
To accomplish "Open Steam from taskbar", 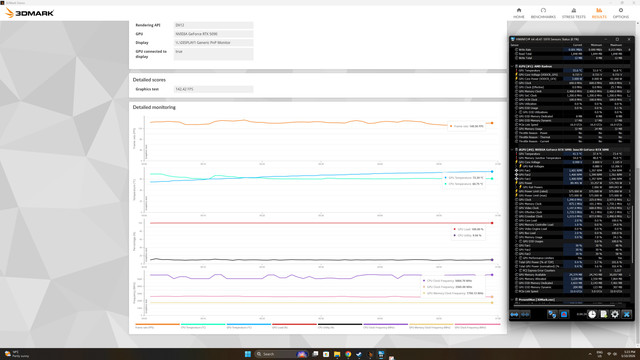I will pos(359,354).
